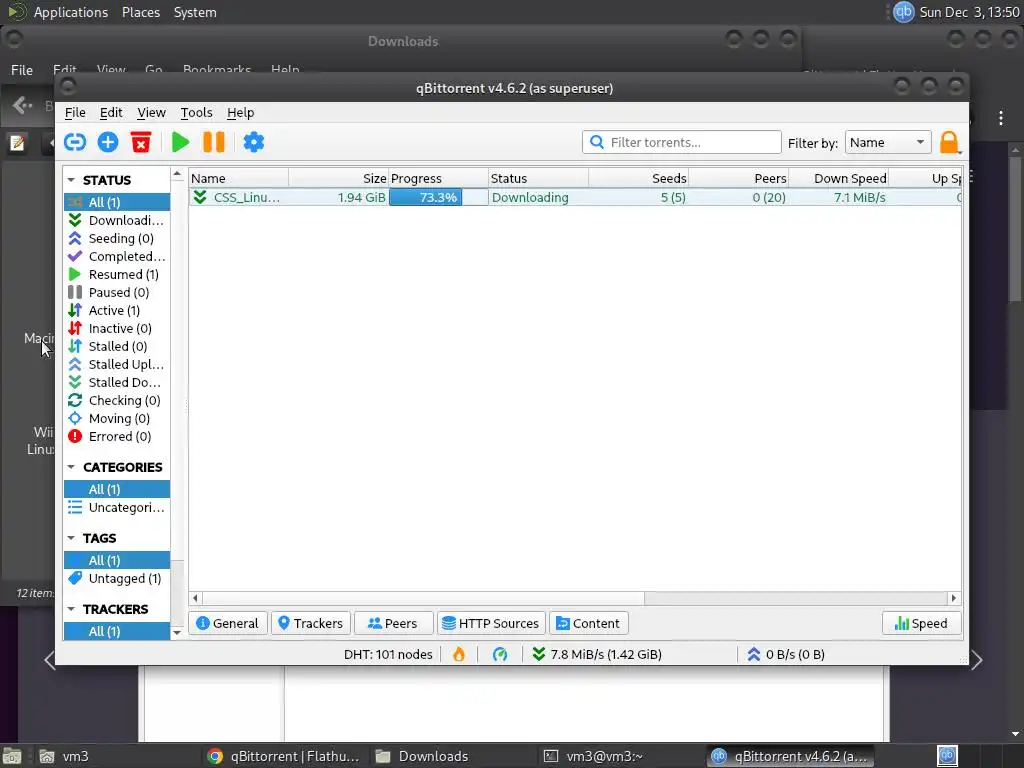This screenshot has height=768, width=1024.
Task: Switch to the General tab
Action: [x=227, y=623]
